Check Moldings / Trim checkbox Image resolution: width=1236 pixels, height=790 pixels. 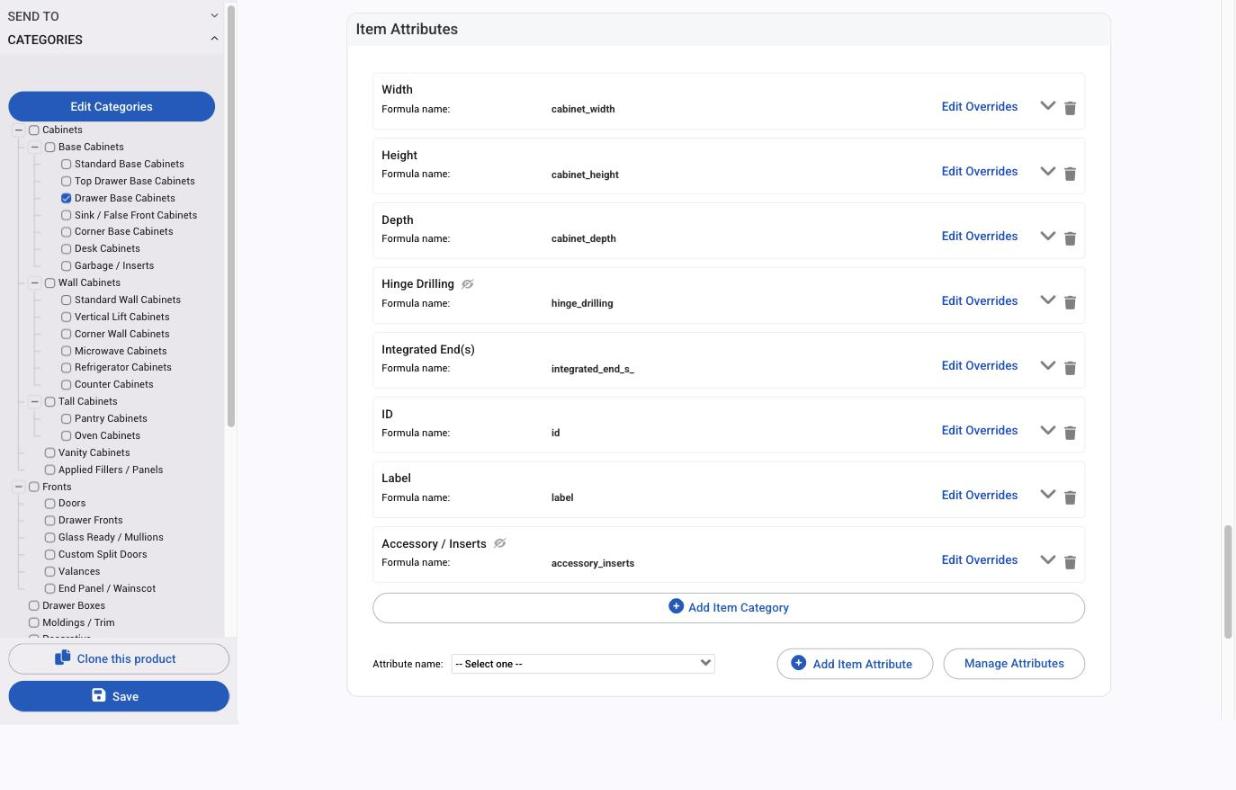tap(34, 623)
